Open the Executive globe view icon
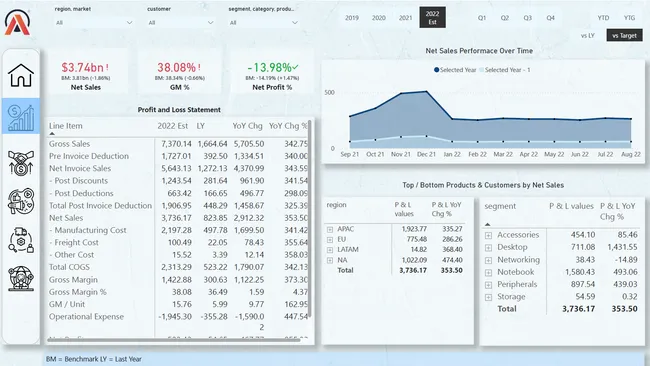 tap(21, 278)
